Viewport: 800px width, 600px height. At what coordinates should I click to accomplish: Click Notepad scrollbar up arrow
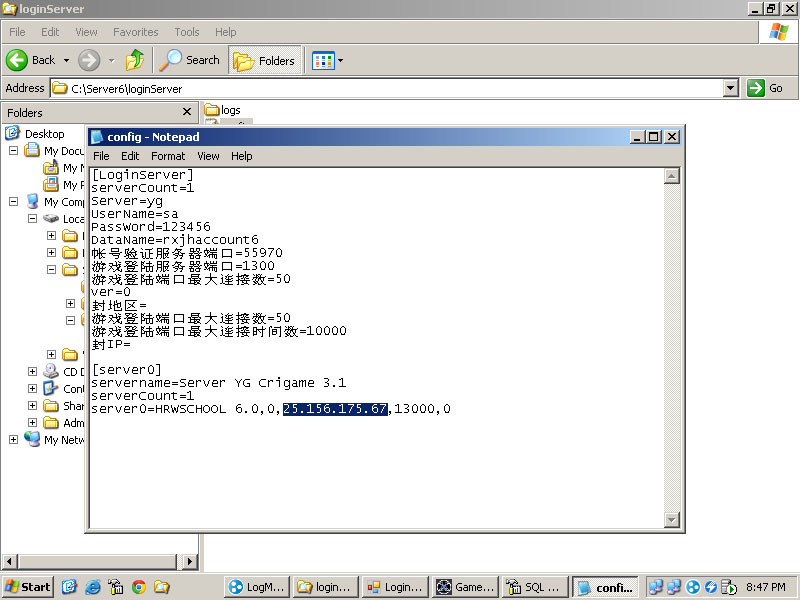pyautogui.click(x=672, y=176)
